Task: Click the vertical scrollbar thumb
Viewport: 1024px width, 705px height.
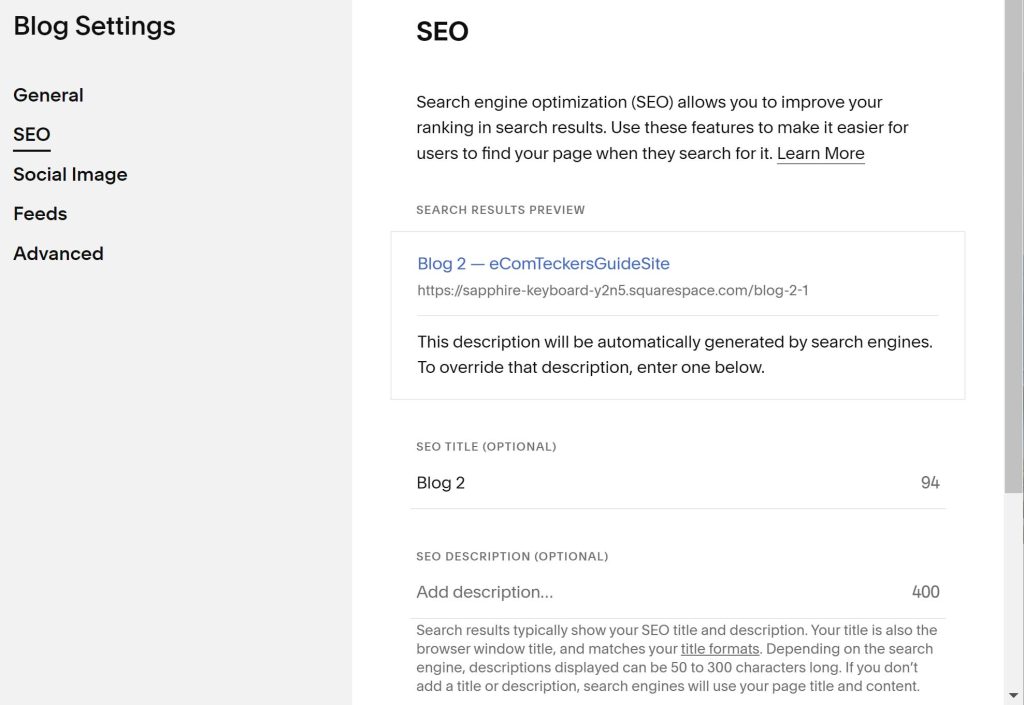Action: (1014, 246)
